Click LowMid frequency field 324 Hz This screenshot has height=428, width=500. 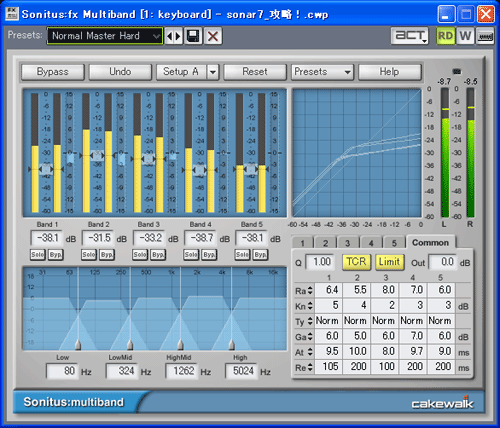122,371
